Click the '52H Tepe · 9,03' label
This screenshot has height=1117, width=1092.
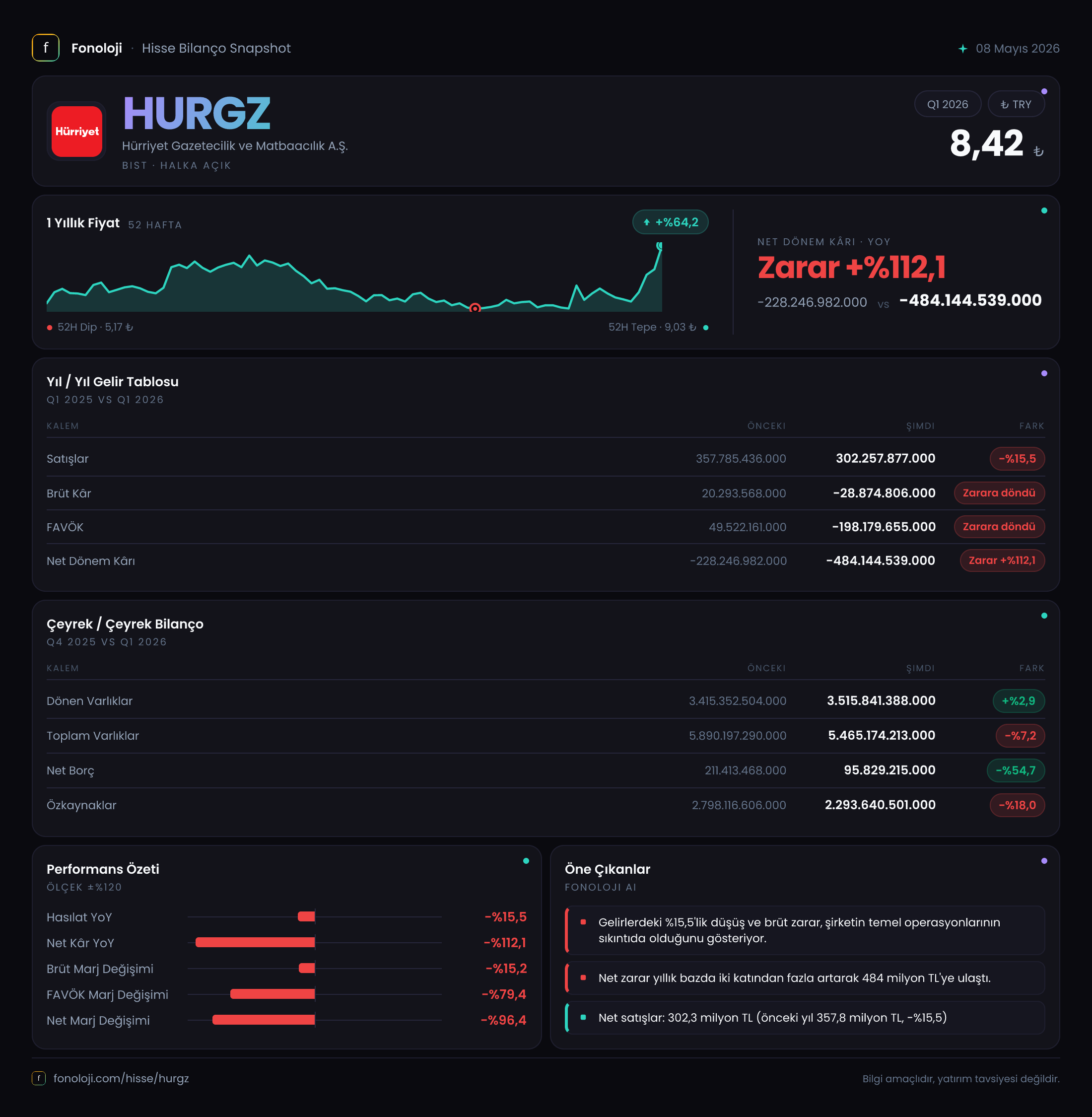tap(652, 327)
